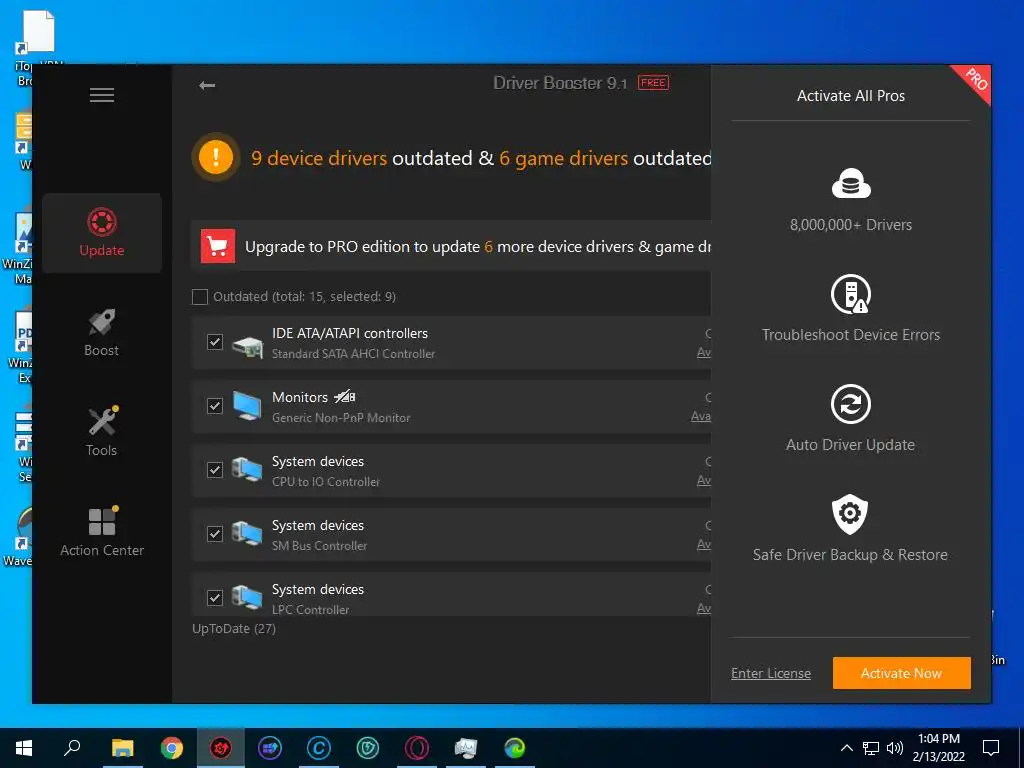The height and width of the screenshot is (768, 1024).
Task: Click the orange warning exclamation icon
Action: tap(216, 157)
